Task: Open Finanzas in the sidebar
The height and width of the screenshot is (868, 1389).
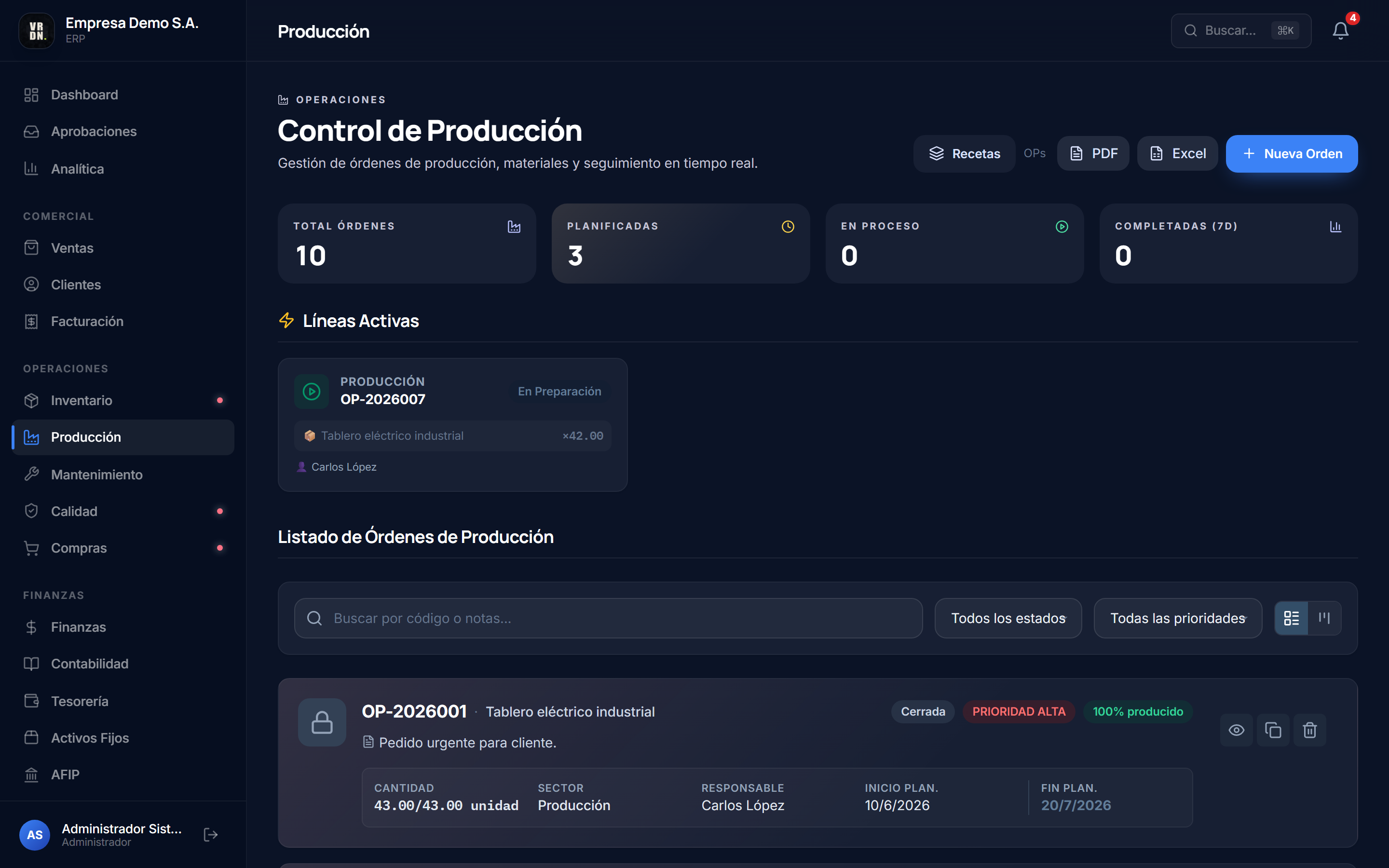Action: (x=123, y=627)
